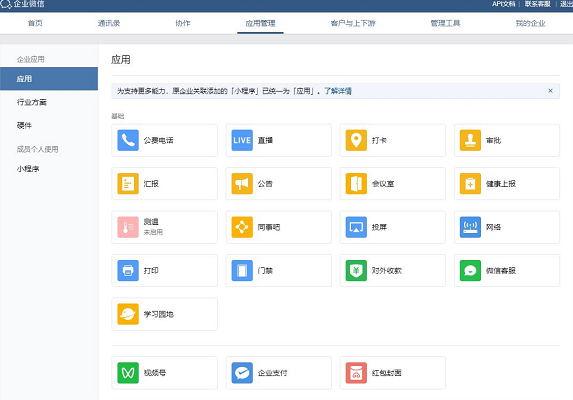Select 行业方案 in the left sidebar
573x400 pixels.
pos(32,102)
